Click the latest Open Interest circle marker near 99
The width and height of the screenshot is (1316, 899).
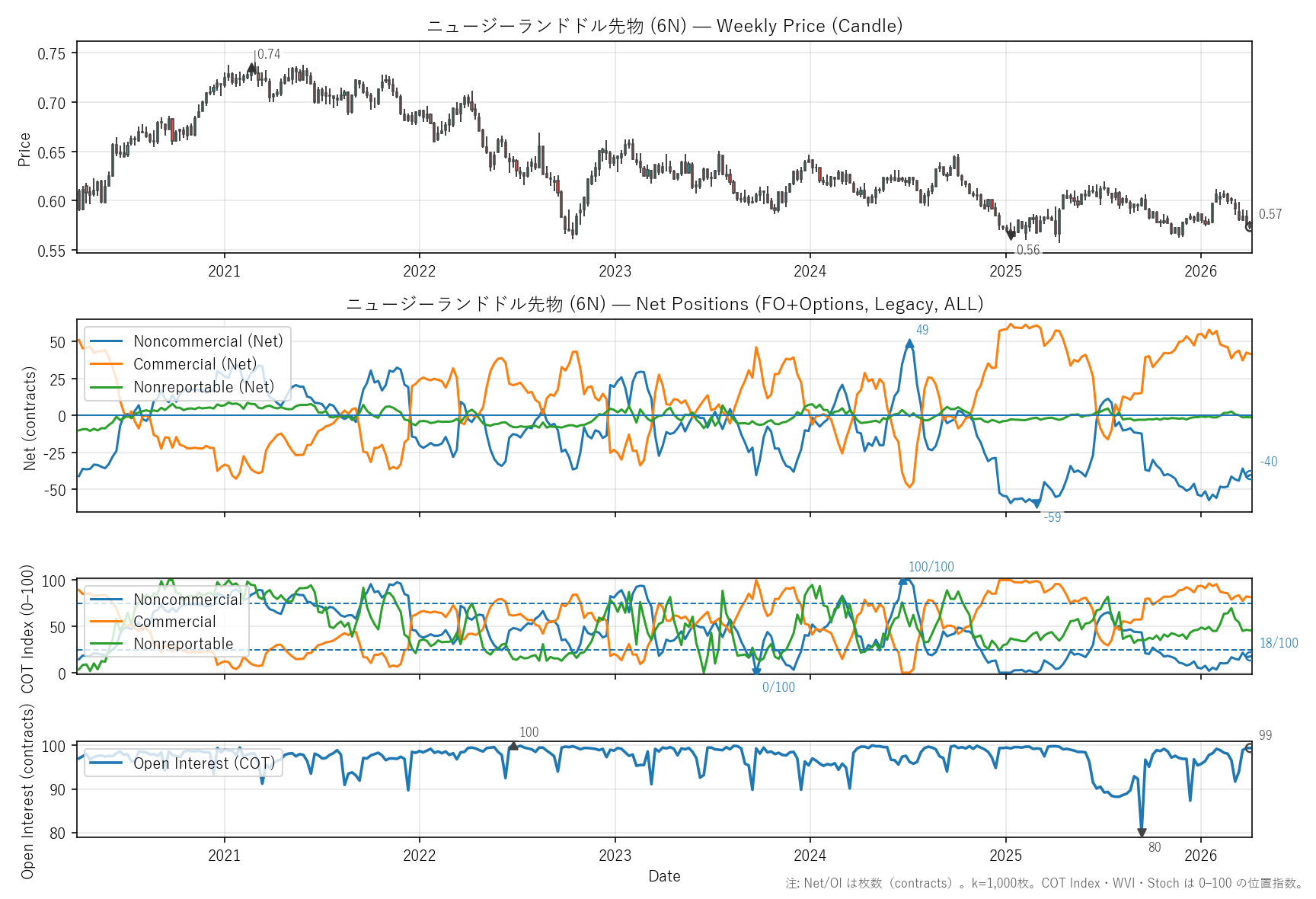pyautogui.click(x=1249, y=747)
